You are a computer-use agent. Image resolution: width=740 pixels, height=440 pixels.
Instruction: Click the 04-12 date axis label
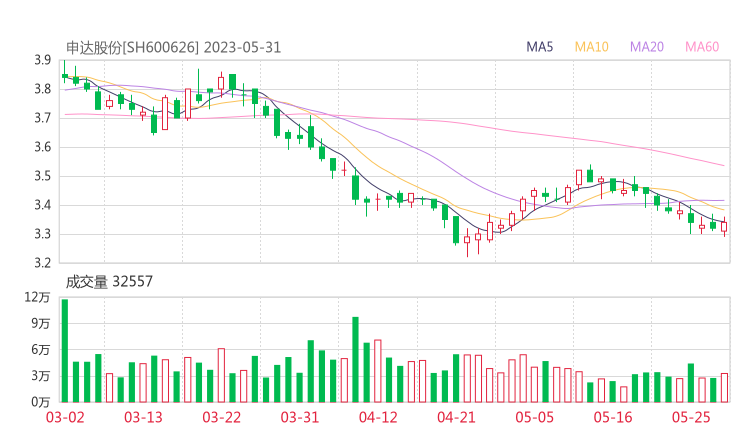click(x=378, y=417)
